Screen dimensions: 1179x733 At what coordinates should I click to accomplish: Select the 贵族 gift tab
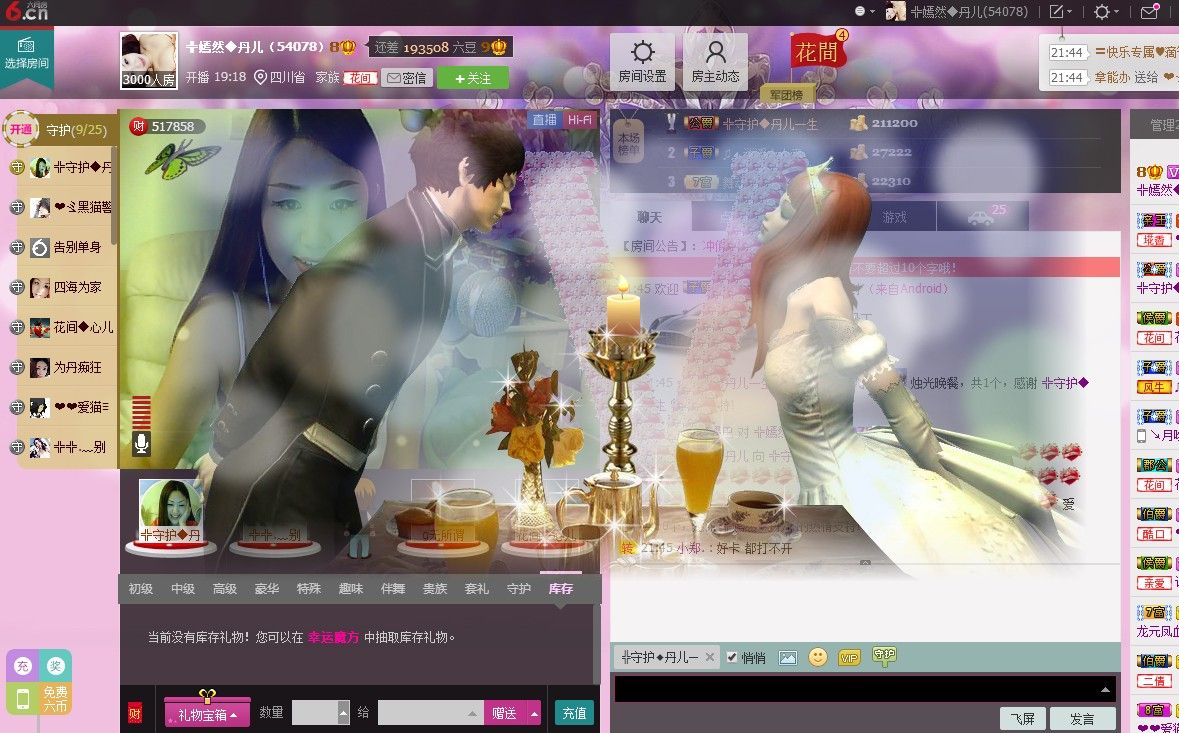(435, 589)
